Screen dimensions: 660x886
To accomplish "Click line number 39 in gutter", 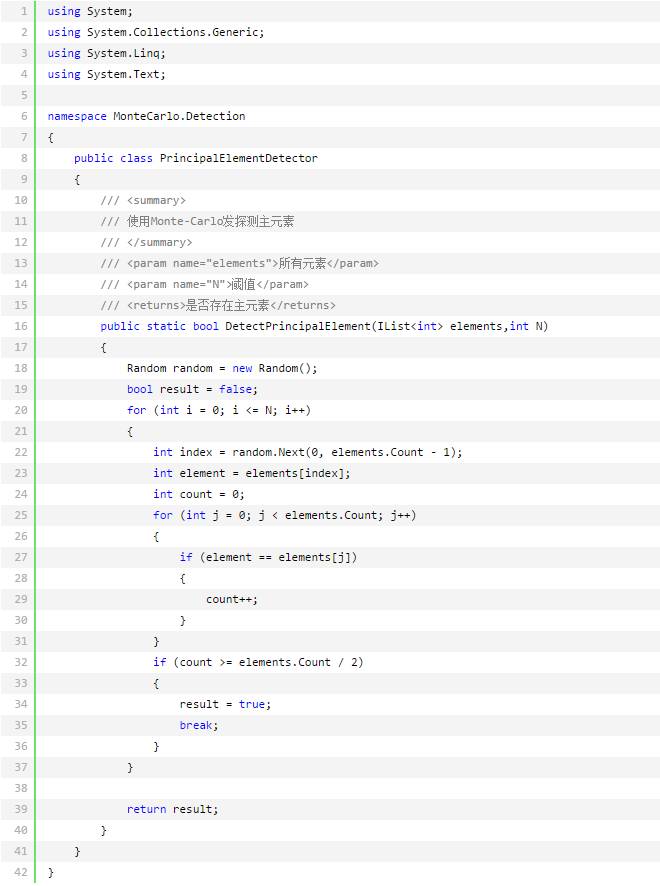I will pyautogui.click(x=21, y=809).
